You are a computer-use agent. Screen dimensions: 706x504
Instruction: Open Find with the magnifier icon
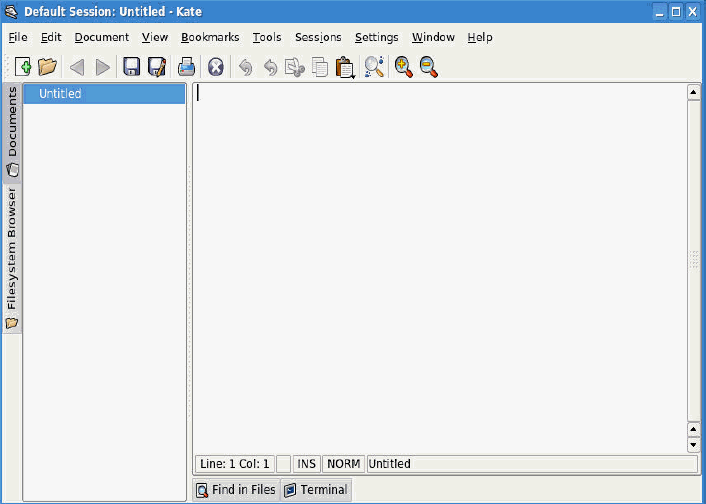(374, 67)
